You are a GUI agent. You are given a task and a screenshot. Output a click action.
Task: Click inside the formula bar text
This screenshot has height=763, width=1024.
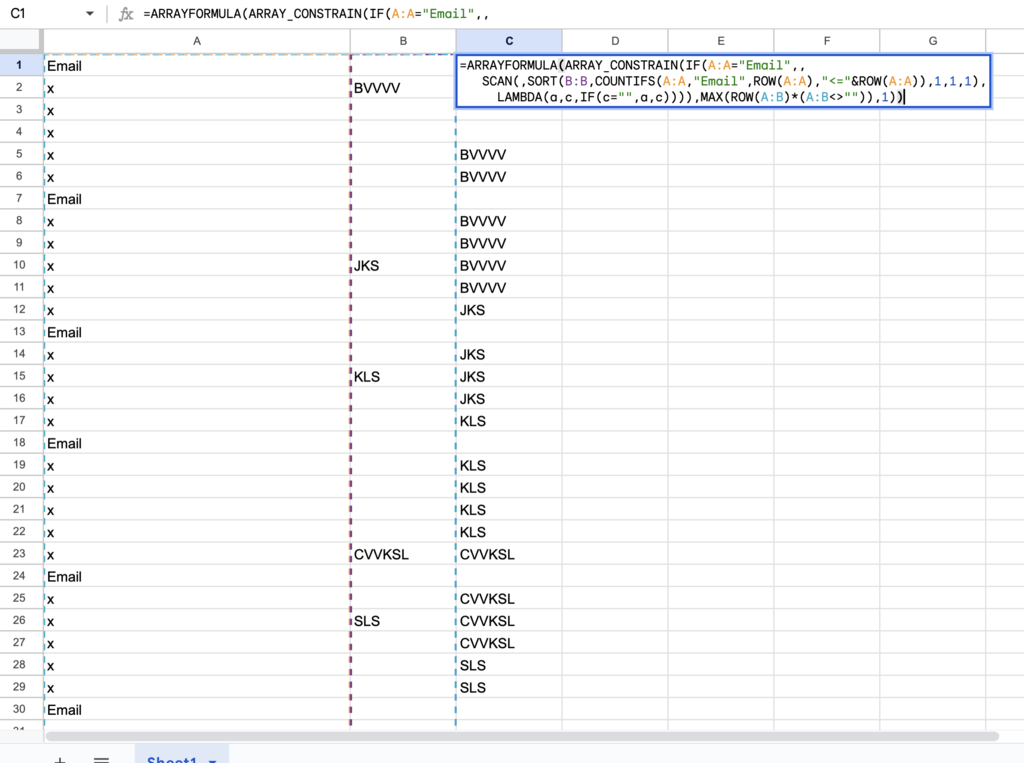click(316, 14)
